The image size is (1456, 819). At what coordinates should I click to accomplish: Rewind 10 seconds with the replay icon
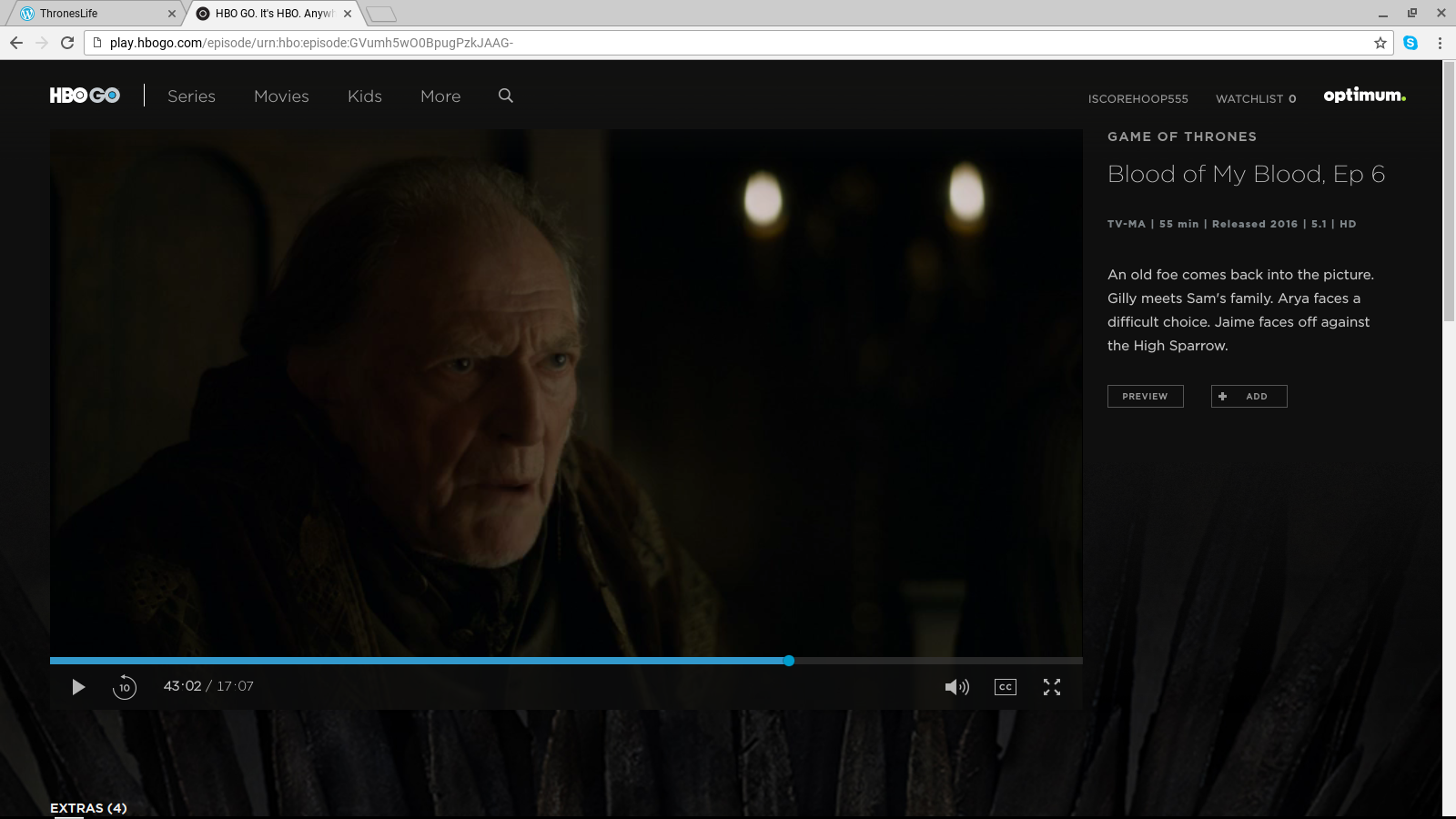click(125, 687)
